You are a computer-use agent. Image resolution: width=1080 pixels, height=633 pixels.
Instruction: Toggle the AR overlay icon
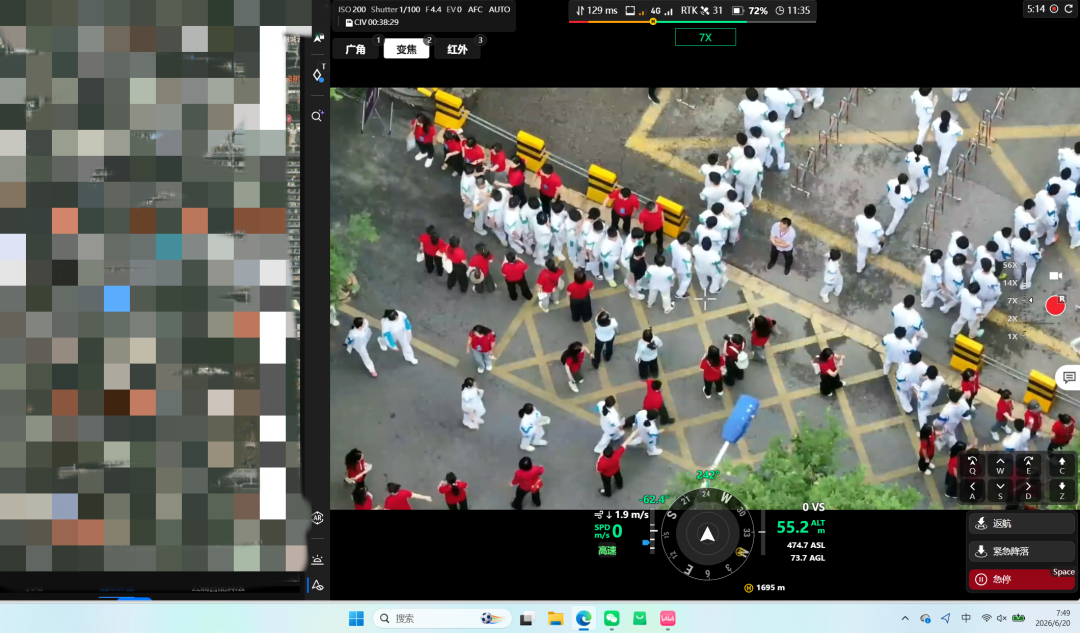point(318,518)
